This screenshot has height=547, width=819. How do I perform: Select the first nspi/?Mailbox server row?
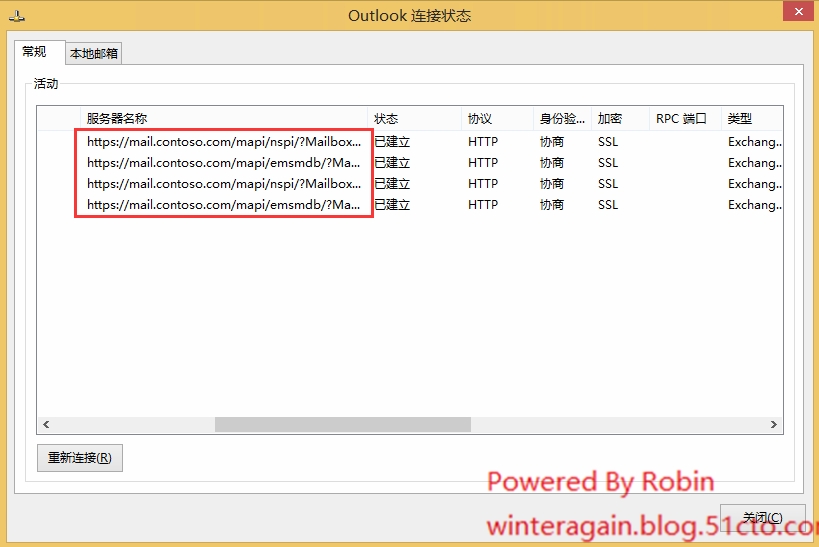[224, 142]
